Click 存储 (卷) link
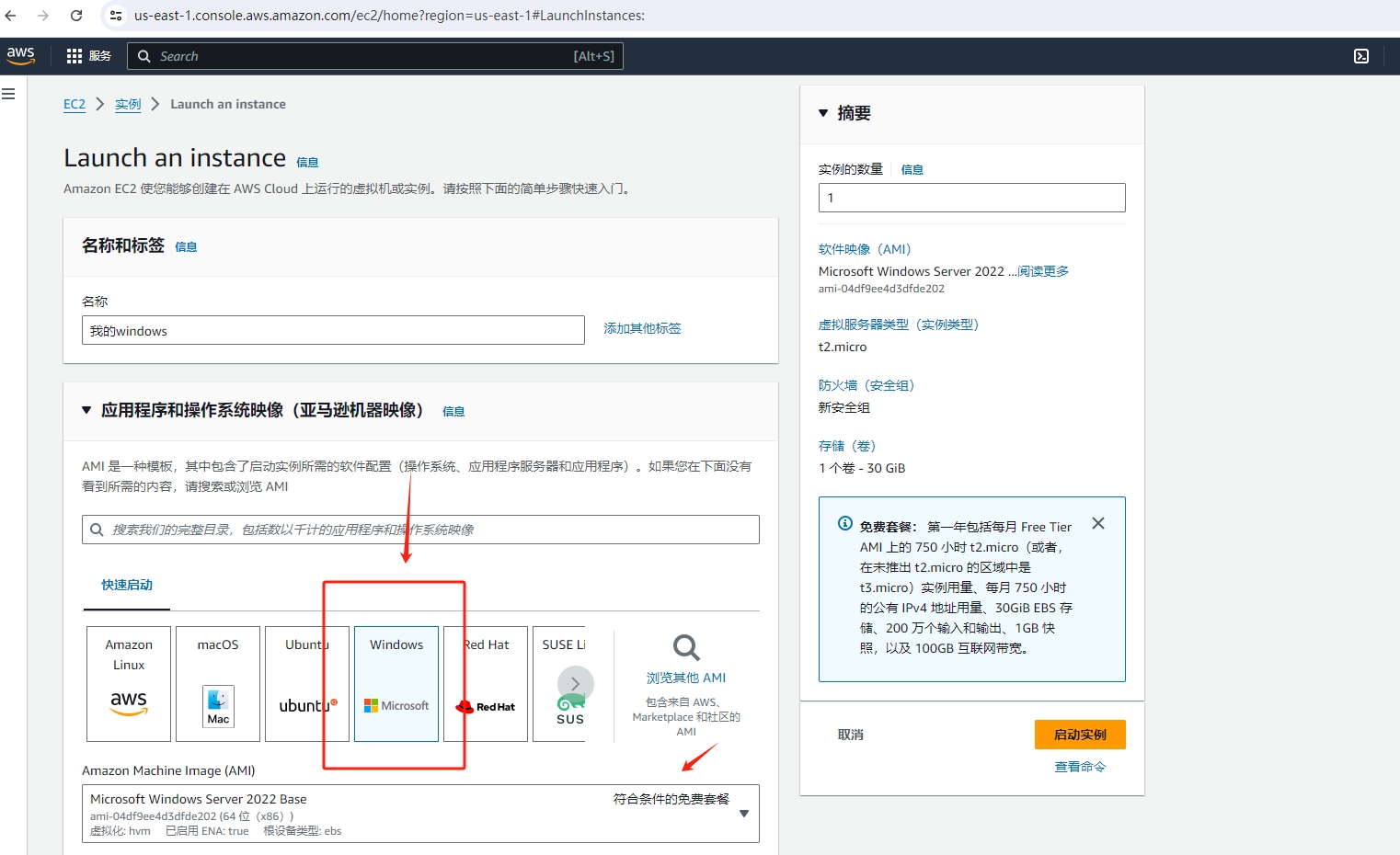The width and height of the screenshot is (1400, 855). tap(847, 446)
